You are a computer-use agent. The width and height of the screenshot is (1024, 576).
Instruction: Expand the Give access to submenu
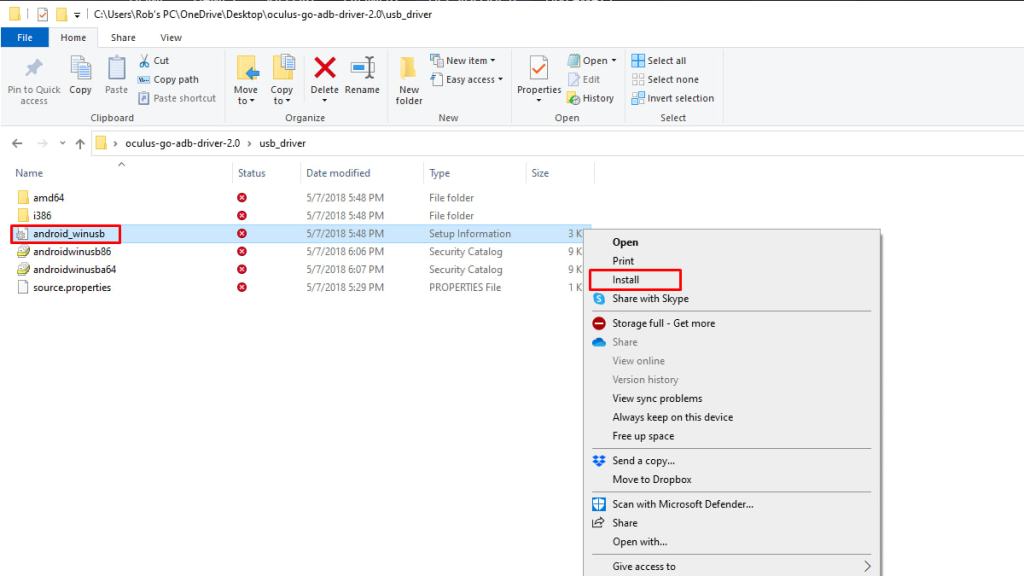tap(731, 567)
